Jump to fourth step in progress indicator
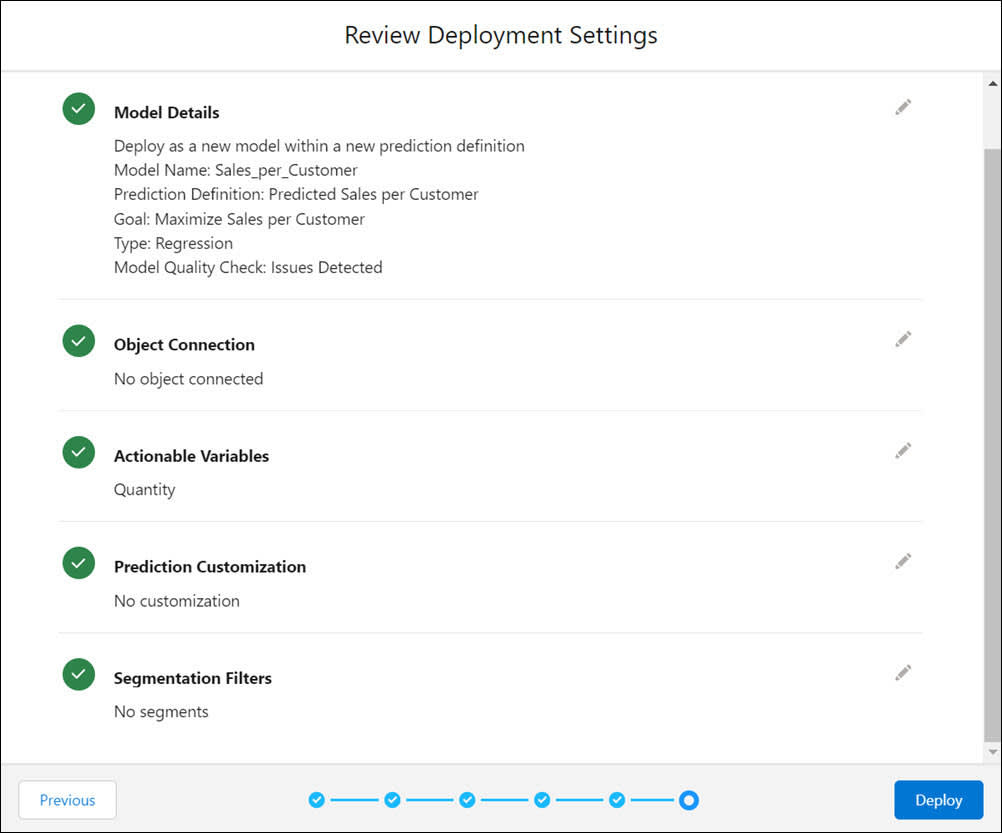 tap(542, 800)
